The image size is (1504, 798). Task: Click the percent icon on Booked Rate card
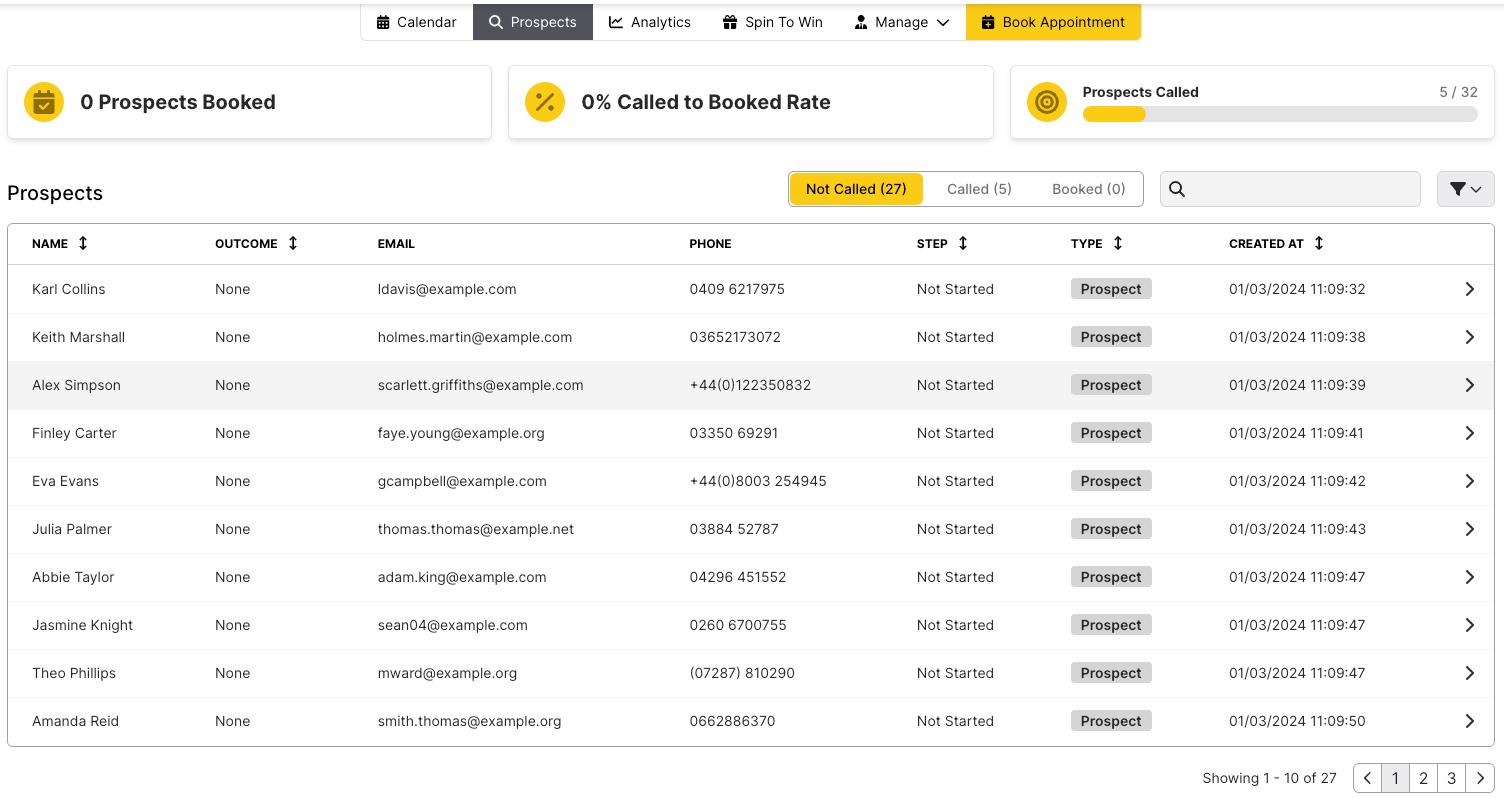545,102
